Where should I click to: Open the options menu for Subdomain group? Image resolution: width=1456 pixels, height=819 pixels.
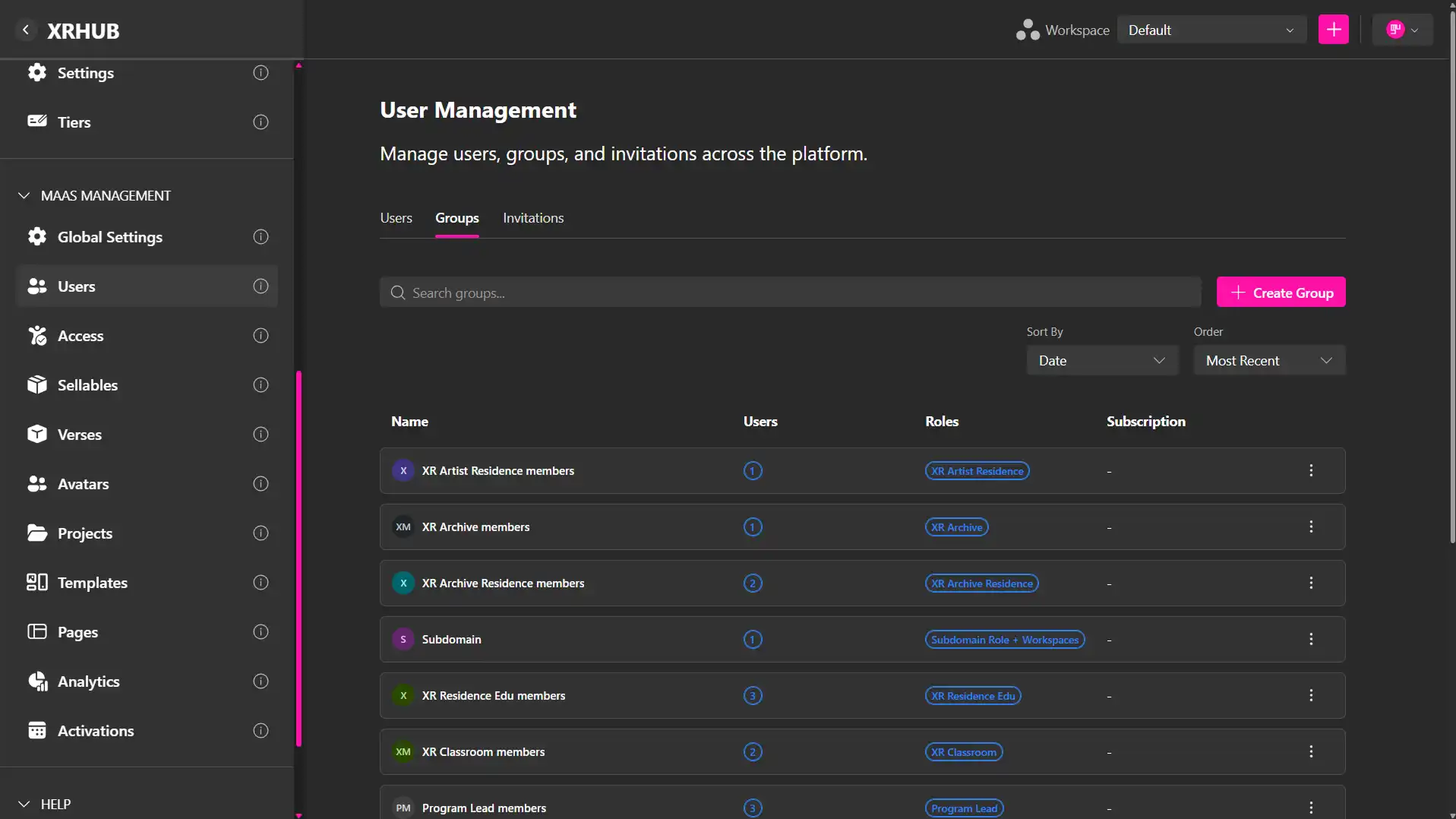tap(1311, 639)
